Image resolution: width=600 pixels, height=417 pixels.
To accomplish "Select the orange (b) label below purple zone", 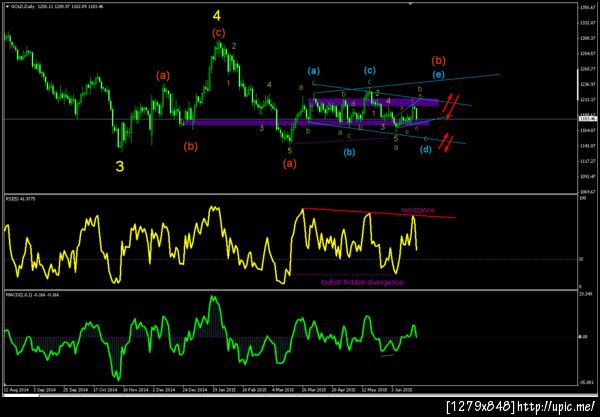I will tap(191, 146).
